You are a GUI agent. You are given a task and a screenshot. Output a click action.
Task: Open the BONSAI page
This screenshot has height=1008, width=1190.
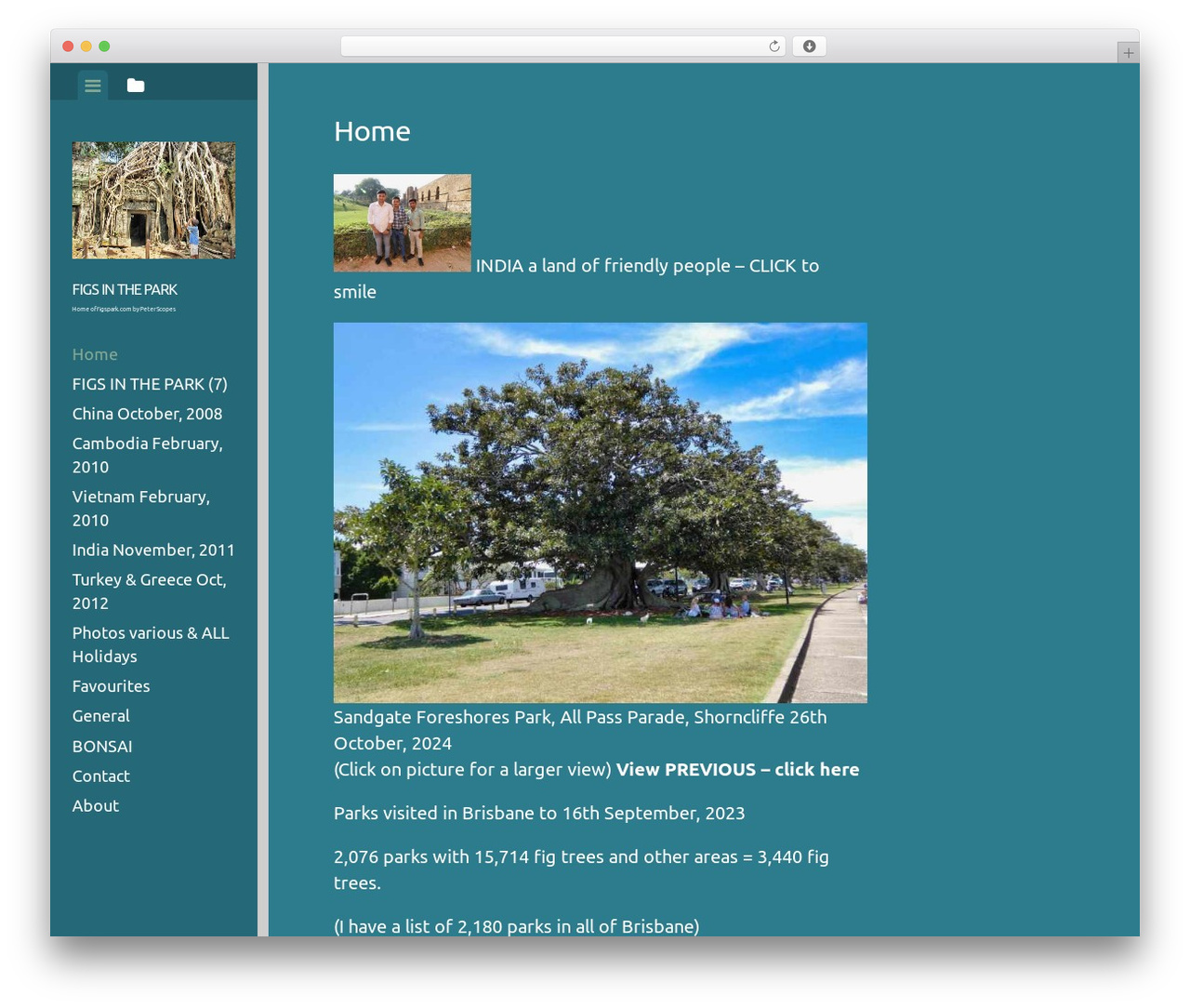click(x=102, y=746)
